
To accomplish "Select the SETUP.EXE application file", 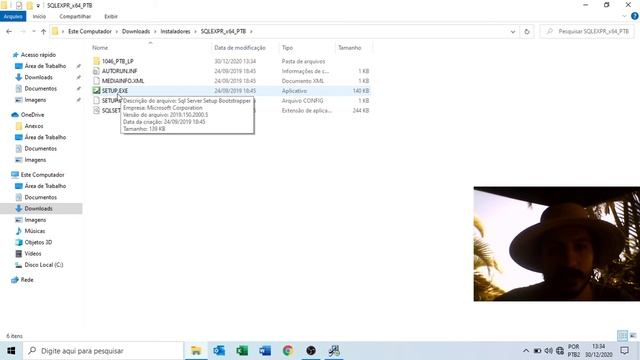I will pyautogui.click(x=115, y=91).
